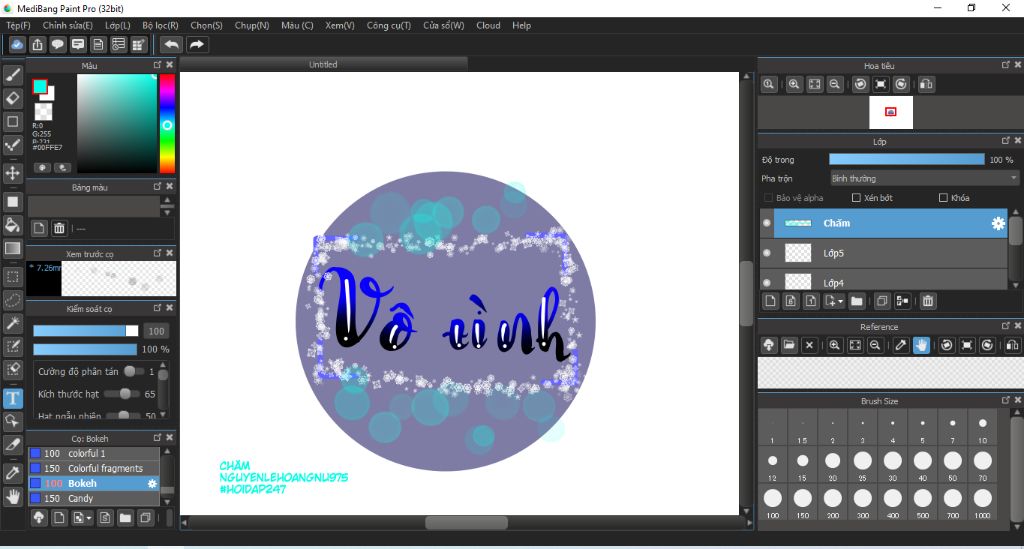This screenshot has height=549, width=1024.
Task: Click the canvas horizontal scrollbar
Action: 465,522
